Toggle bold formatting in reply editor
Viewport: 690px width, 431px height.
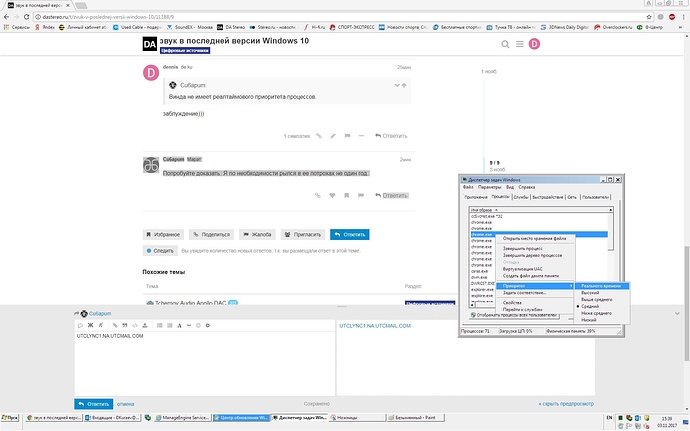tap(91, 325)
